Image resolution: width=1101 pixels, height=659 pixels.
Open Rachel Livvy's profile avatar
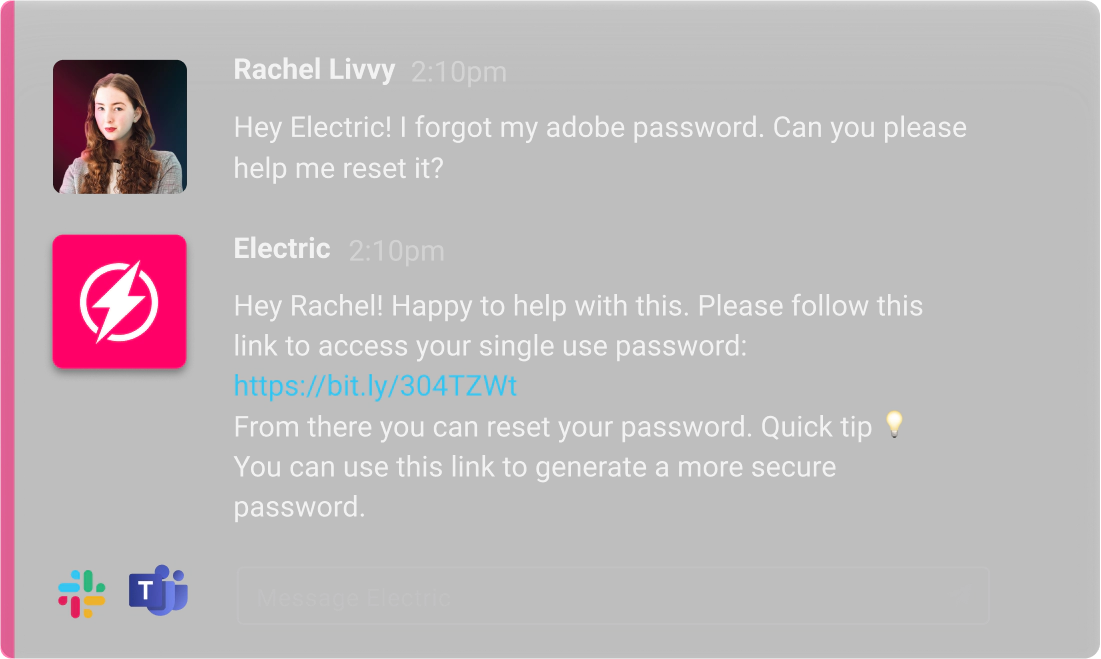[x=119, y=126]
